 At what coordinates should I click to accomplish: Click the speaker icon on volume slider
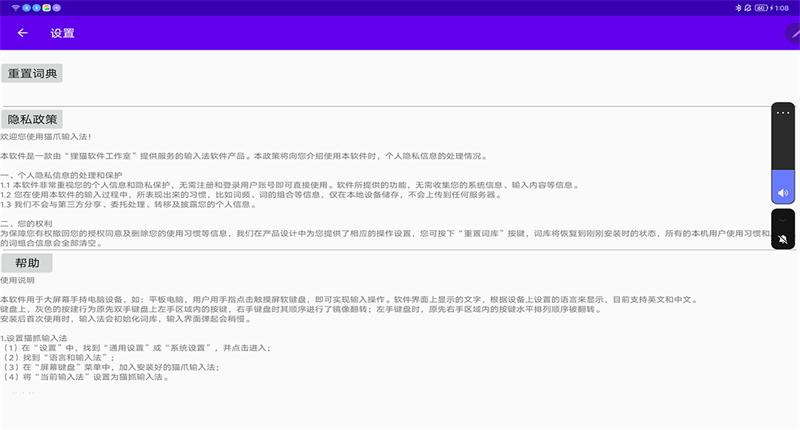[x=783, y=192]
